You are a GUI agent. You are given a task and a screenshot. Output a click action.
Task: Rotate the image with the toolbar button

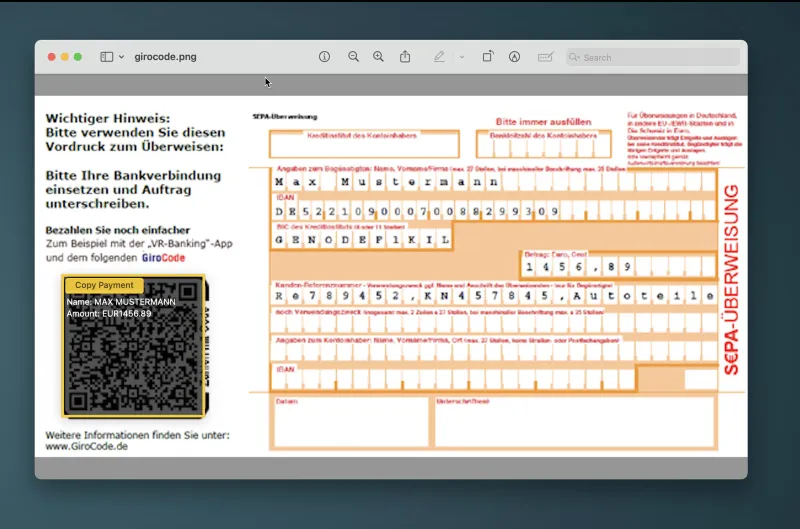[x=488, y=57]
